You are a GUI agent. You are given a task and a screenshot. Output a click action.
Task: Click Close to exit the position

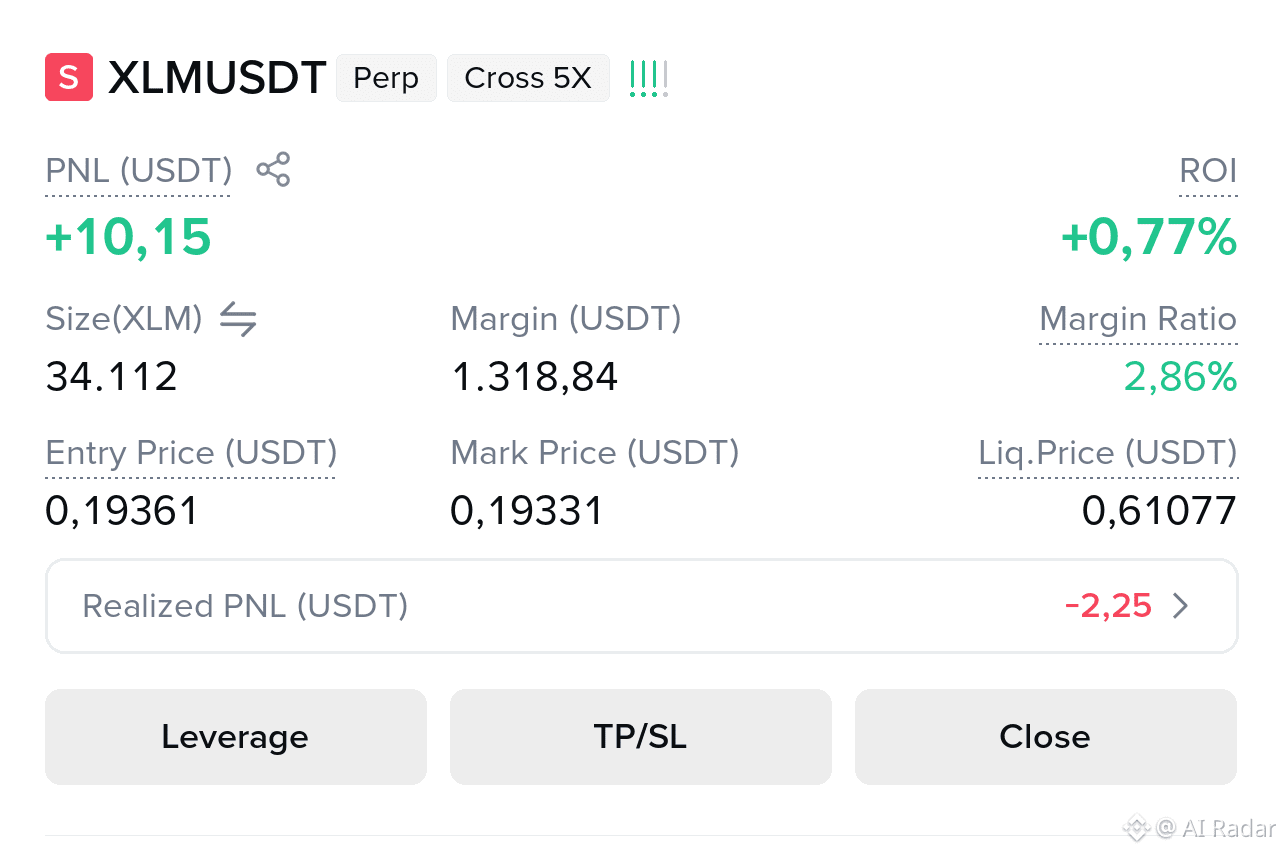tap(1045, 737)
